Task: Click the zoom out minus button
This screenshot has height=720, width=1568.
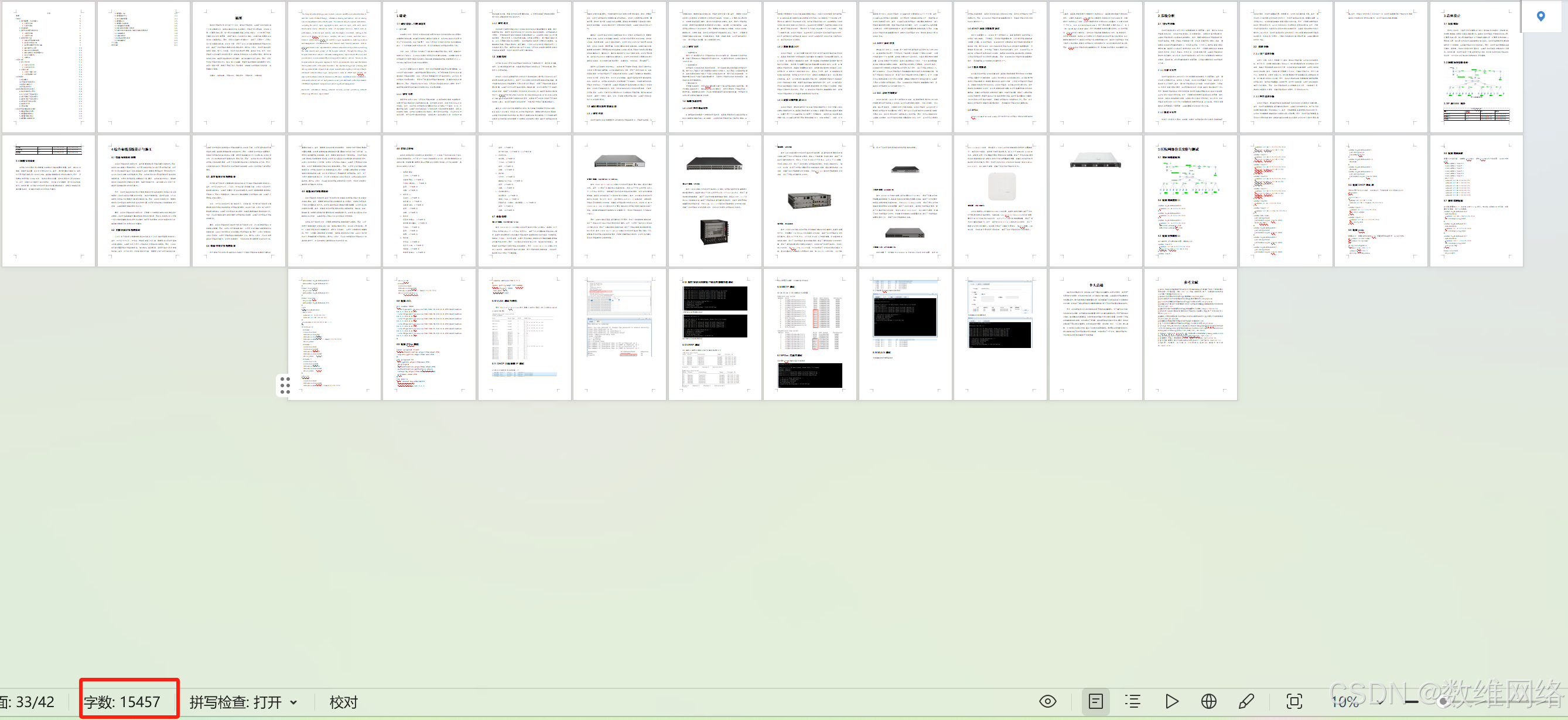Action: (x=1412, y=702)
